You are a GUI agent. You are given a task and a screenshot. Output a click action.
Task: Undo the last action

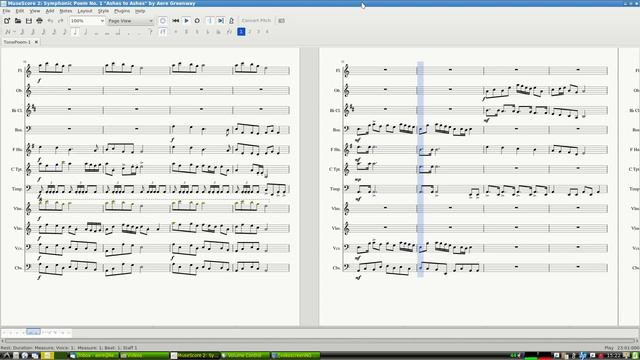pos(50,20)
